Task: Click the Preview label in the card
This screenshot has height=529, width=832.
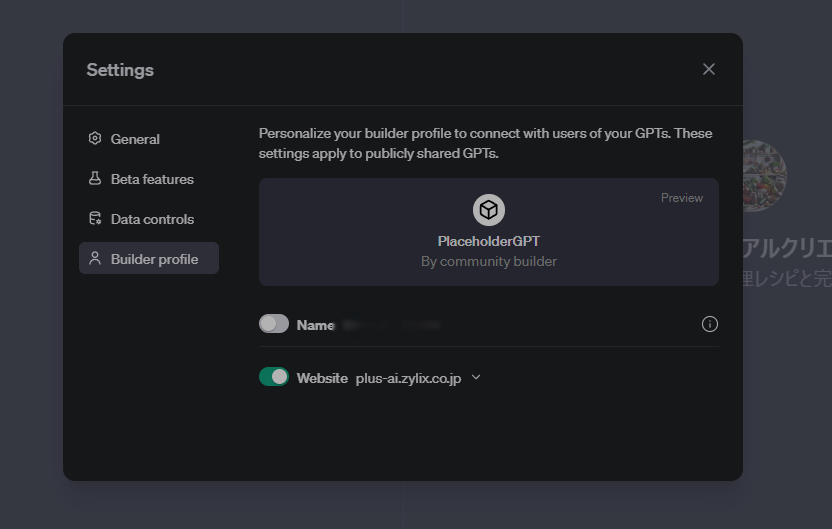Action: click(x=681, y=198)
